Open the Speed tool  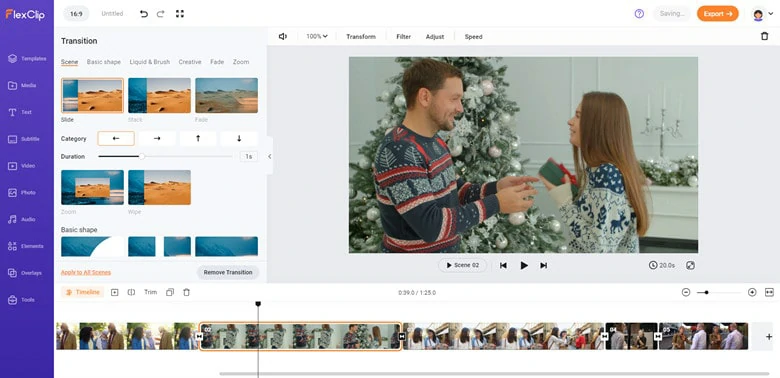coord(474,37)
